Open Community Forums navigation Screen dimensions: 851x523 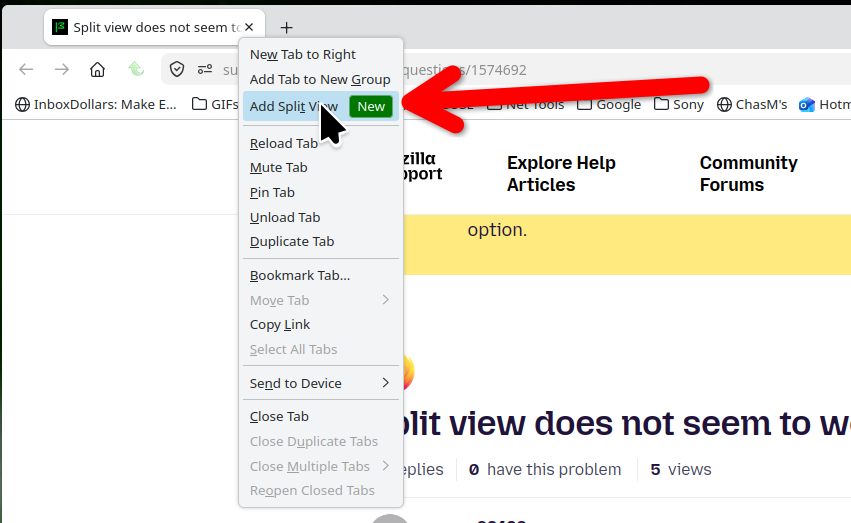tap(748, 174)
